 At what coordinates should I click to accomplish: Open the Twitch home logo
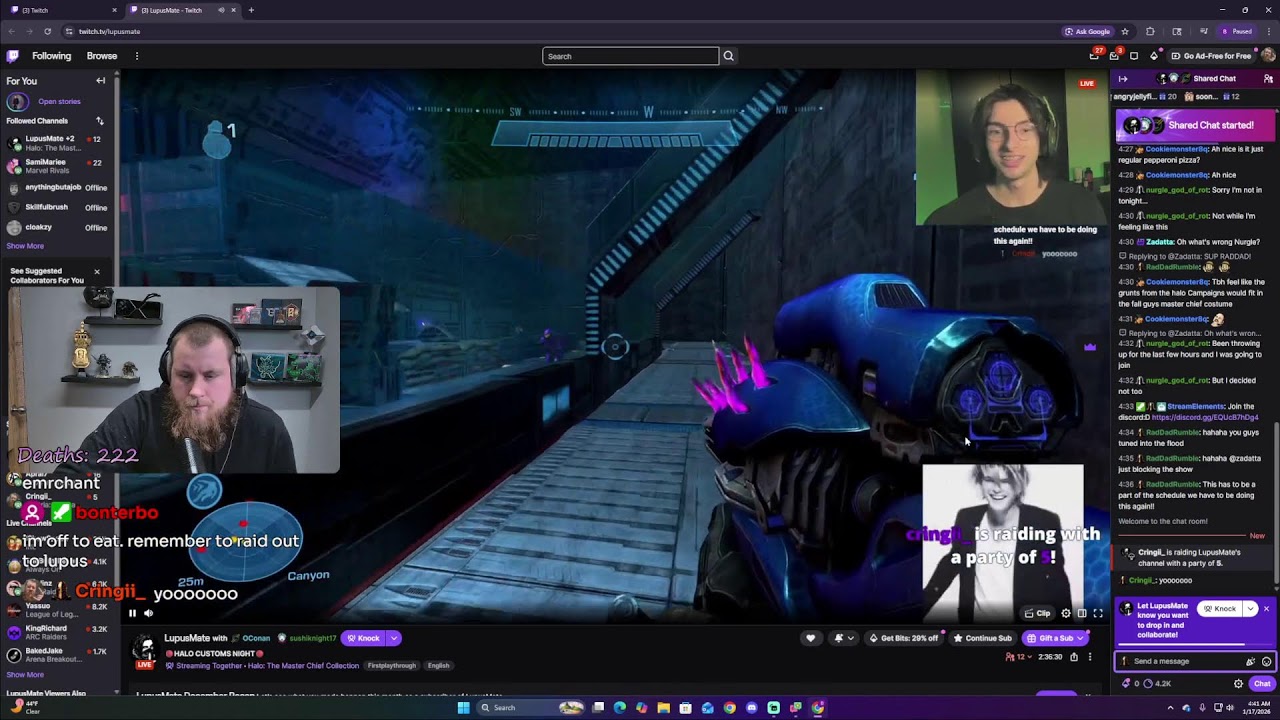13,56
